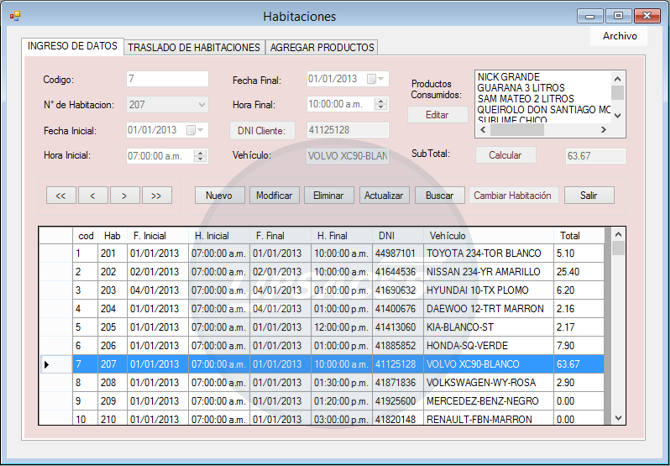Click the Actualizar button
This screenshot has height=466, width=670.
coord(384,195)
